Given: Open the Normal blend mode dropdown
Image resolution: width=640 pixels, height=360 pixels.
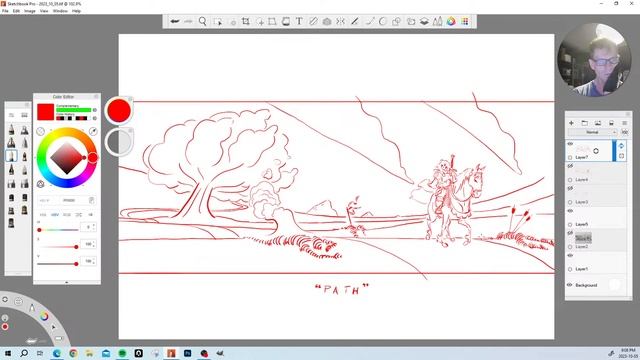Looking at the screenshot, I should 593,132.
